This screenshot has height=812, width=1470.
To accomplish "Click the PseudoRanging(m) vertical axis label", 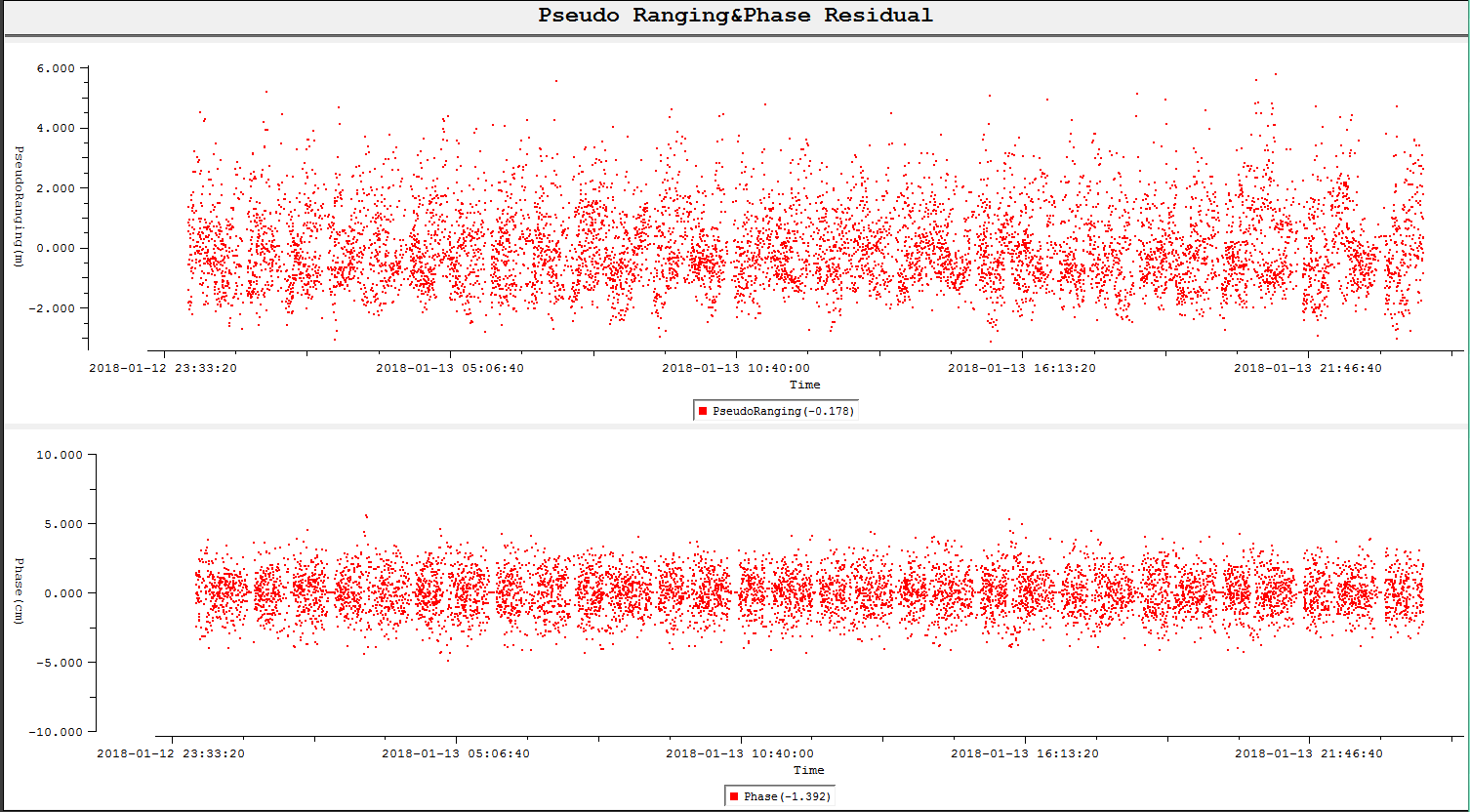I will 19,205.
